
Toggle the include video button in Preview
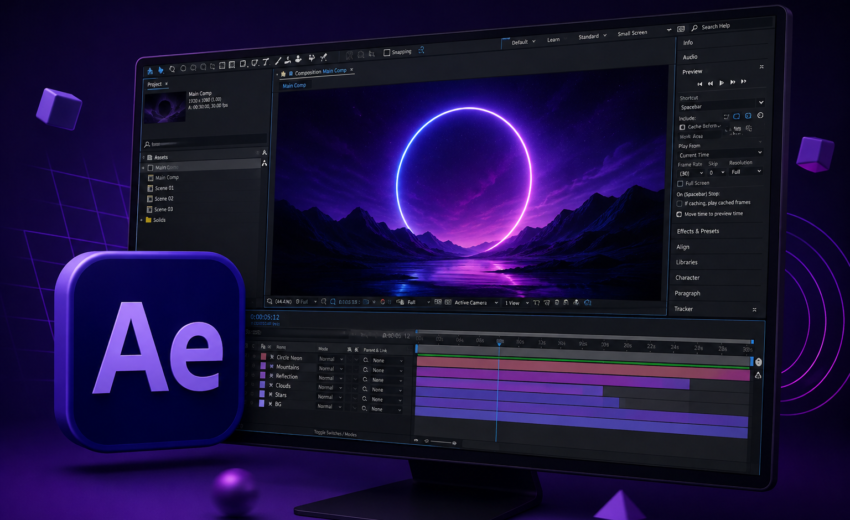pyautogui.click(x=737, y=116)
